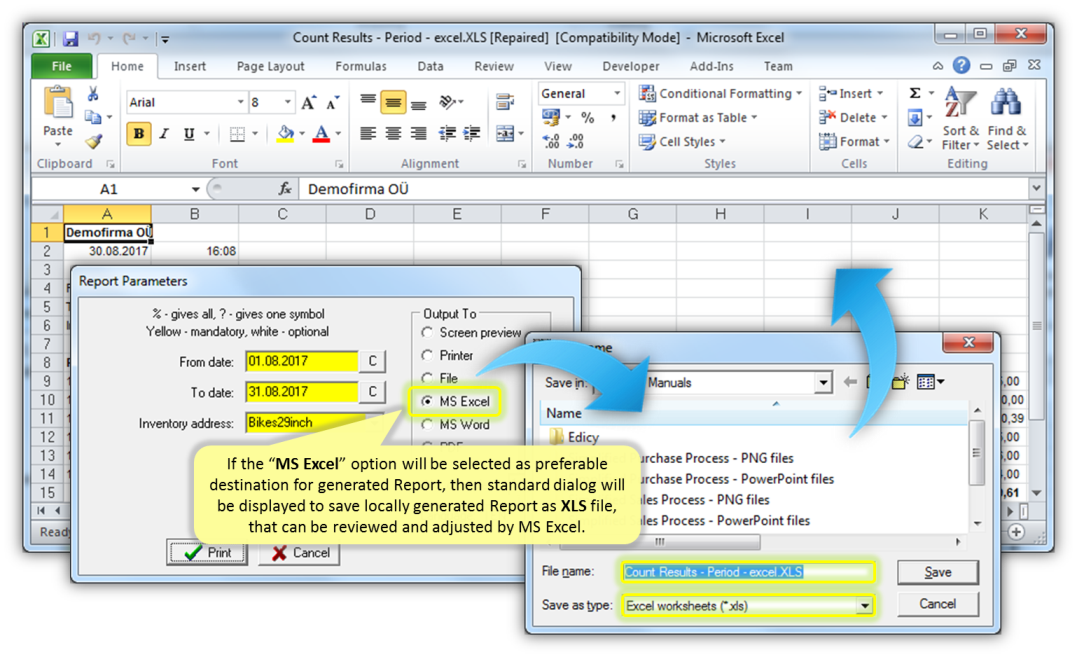Switch to the Review ribbon tab
Screen dimensions: 1077x657
click(x=494, y=66)
